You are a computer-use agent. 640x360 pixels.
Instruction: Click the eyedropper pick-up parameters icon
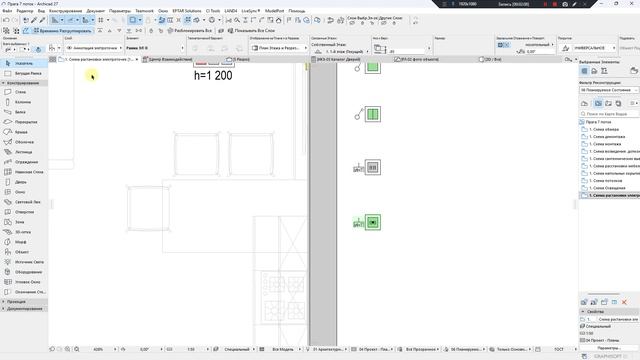click(x=34, y=20)
